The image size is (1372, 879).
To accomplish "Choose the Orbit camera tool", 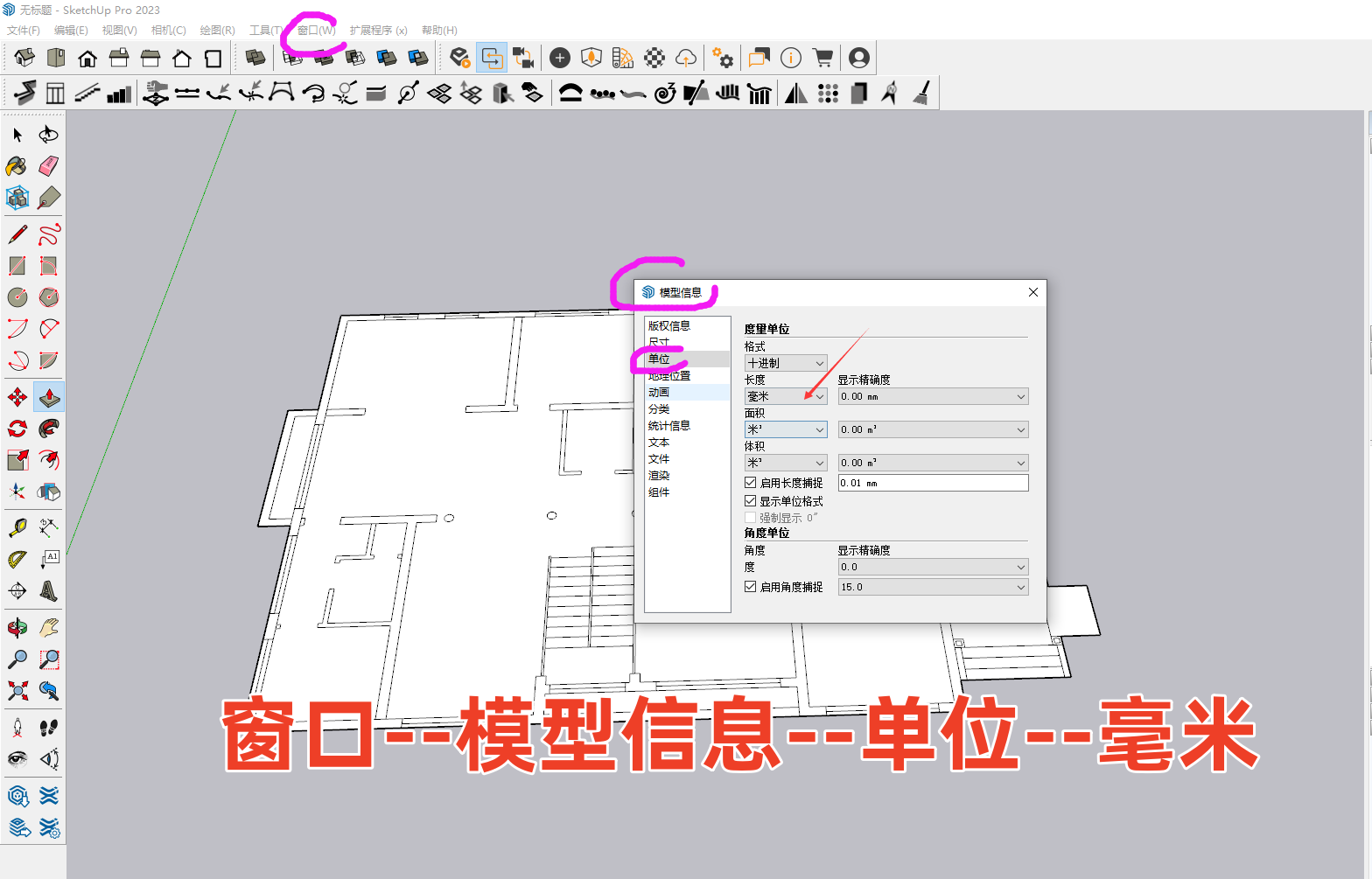I will 17,628.
